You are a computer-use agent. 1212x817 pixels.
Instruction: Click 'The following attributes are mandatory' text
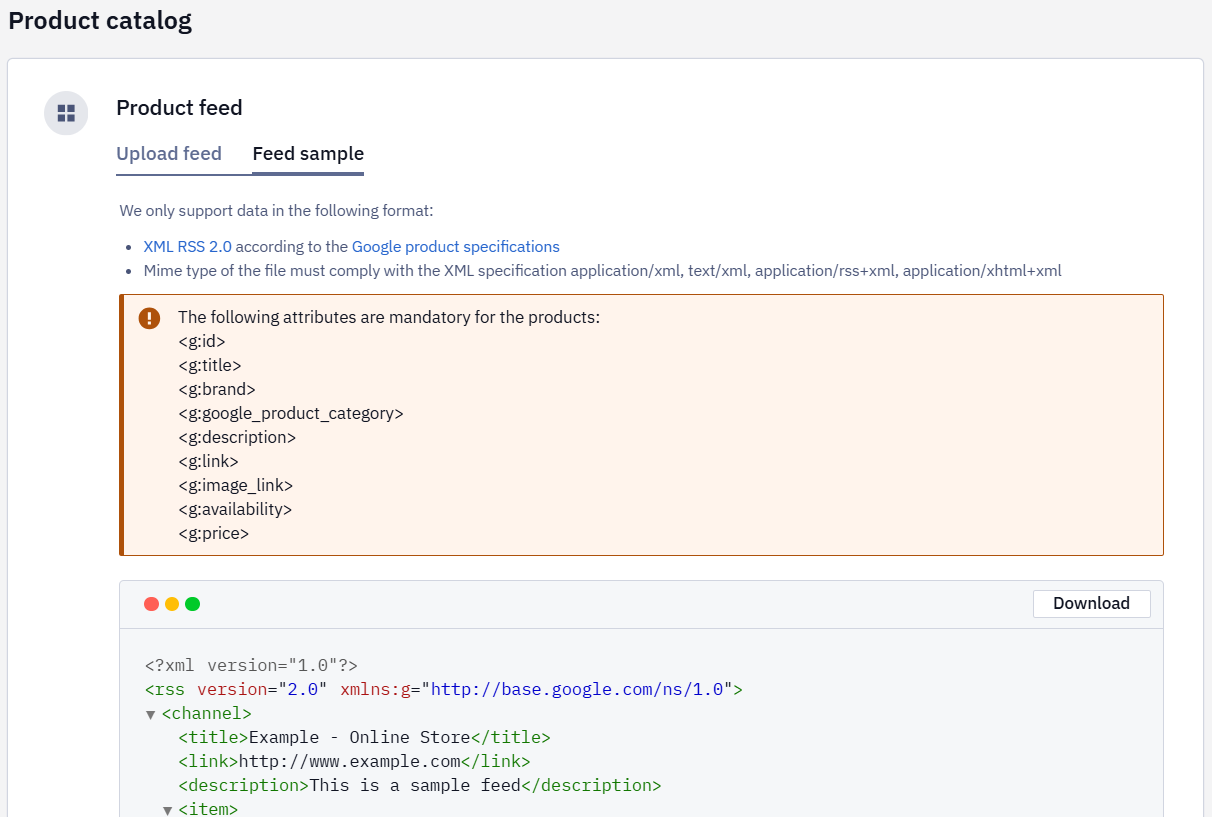tap(389, 317)
